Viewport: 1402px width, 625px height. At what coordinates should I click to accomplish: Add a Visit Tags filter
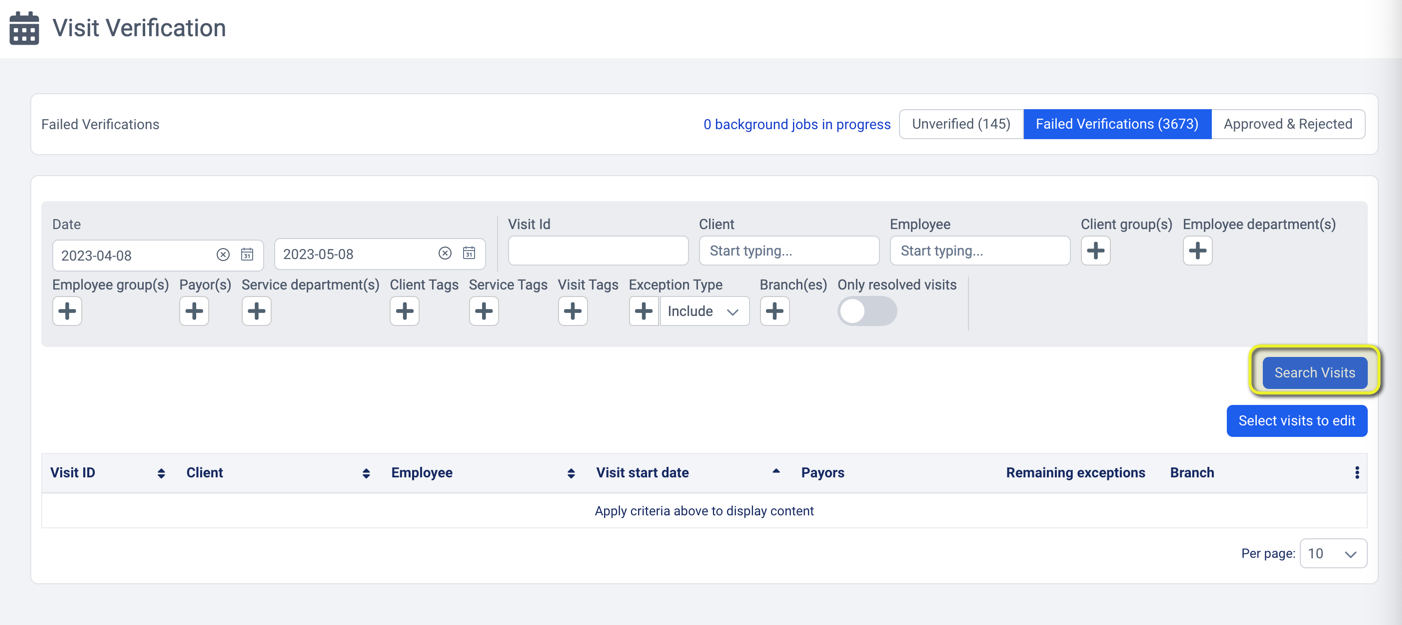[573, 311]
